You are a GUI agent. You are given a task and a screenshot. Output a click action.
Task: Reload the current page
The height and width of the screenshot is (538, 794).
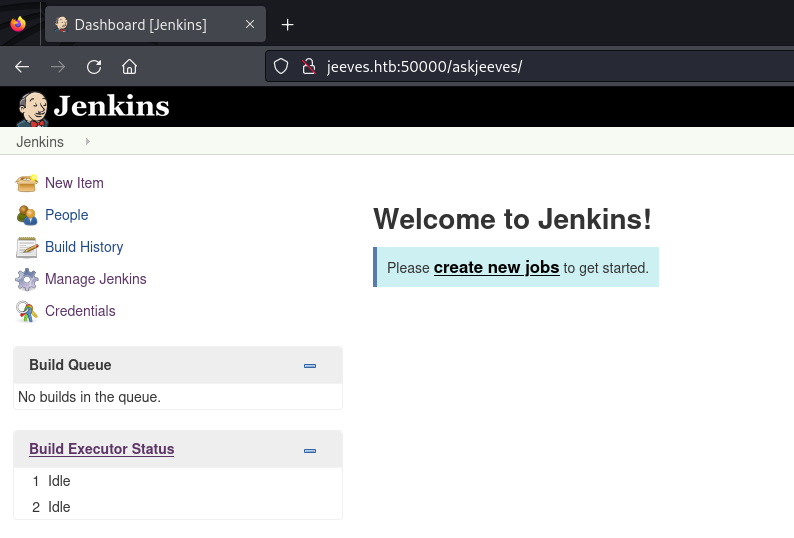94,66
